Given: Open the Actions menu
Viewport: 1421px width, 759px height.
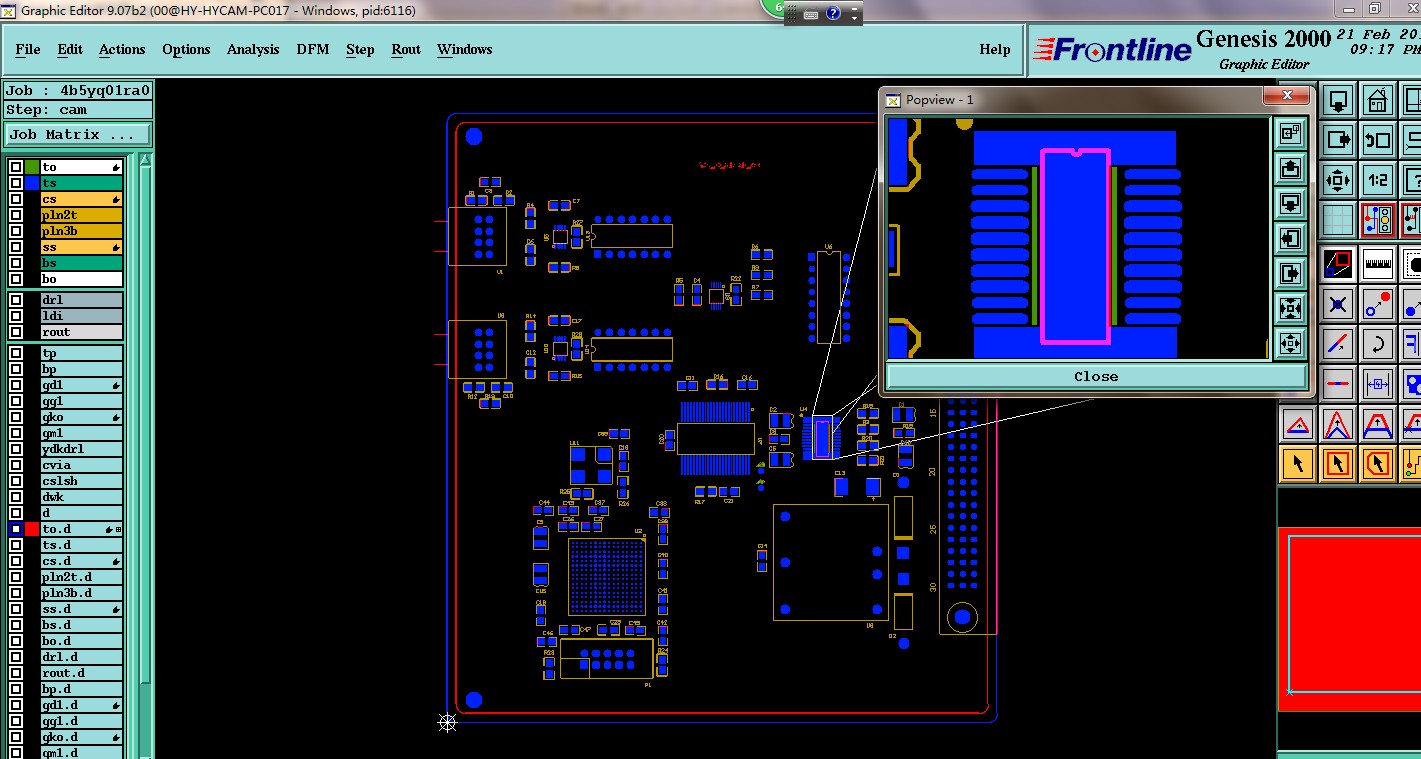Looking at the screenshot, I should [x=122, y=49].
